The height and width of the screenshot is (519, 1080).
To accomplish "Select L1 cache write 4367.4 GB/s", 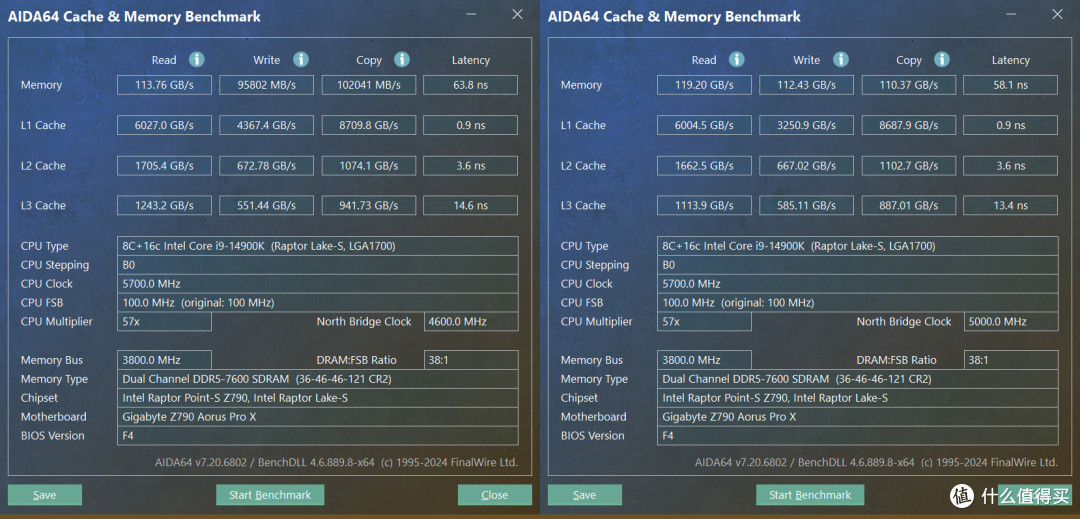I will click(267, 125).
